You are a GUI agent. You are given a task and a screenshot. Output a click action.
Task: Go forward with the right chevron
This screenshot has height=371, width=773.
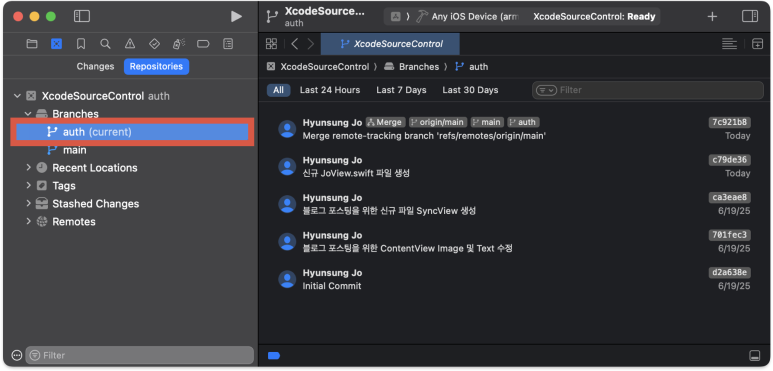click(311, 44)
